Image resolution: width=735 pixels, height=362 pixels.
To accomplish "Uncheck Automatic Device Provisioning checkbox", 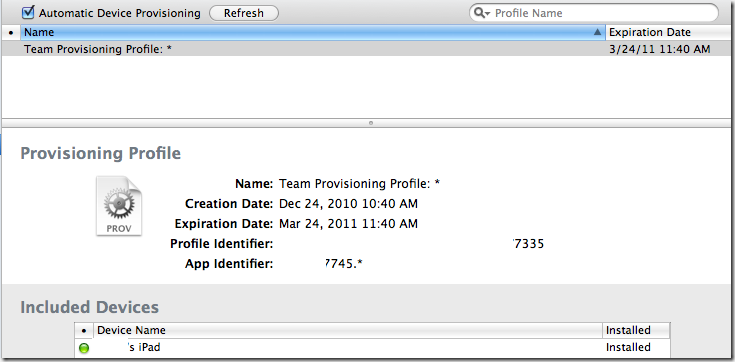I will coord(28,12).
